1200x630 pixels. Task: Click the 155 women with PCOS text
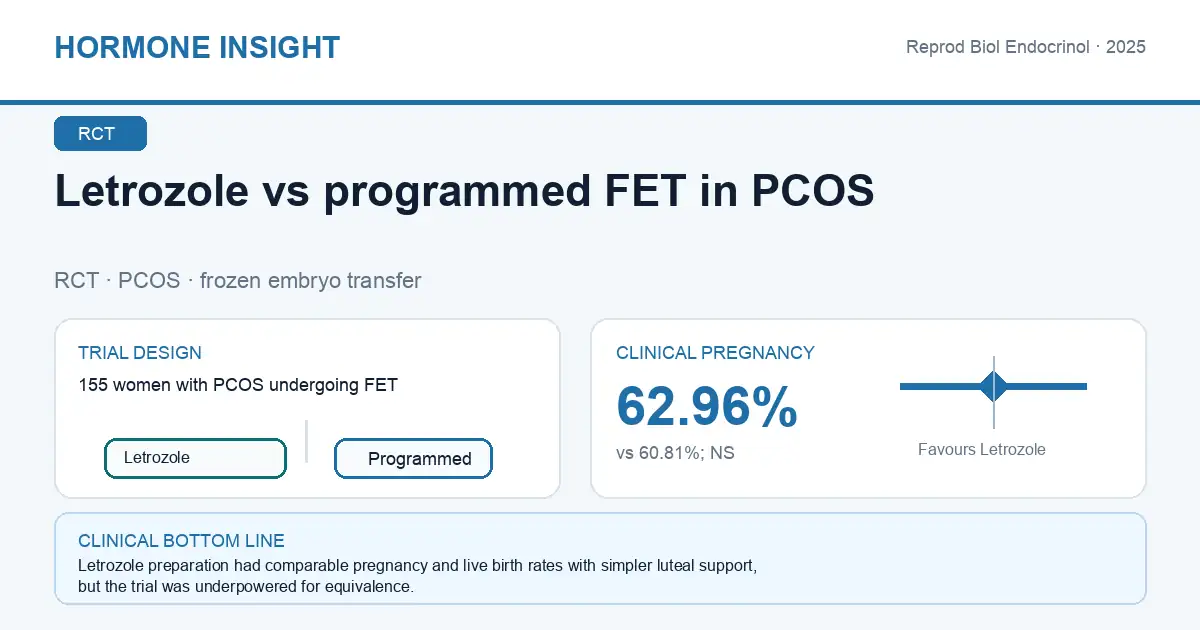(x=238, y=385)
